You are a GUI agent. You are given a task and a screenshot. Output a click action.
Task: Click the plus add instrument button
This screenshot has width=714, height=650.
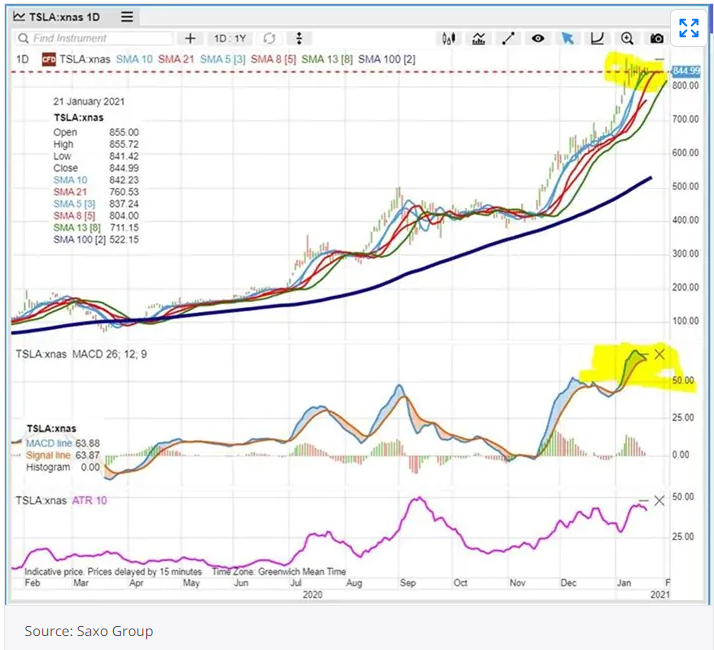coord(191,38)
